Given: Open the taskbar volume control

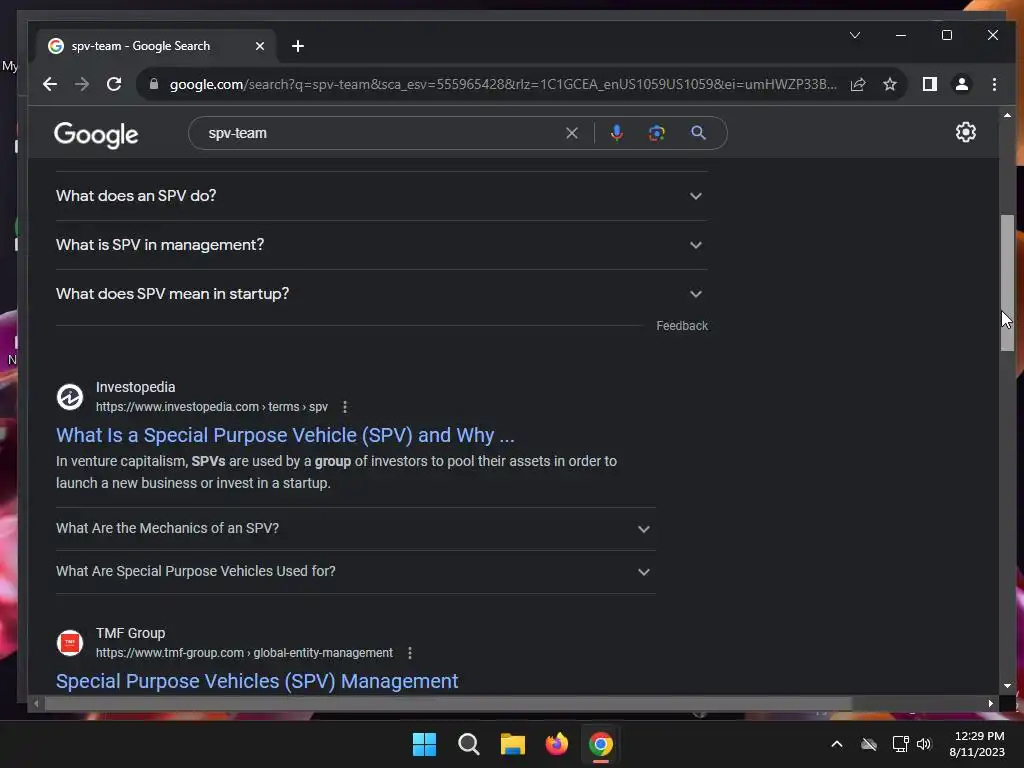Looking at the screenshot, I should click(924, 744).
